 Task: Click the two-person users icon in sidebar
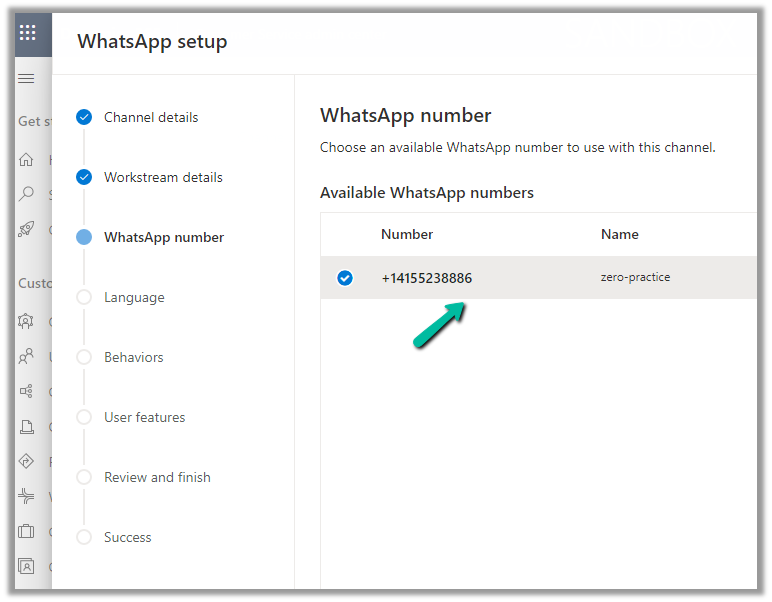(x=27, y=356)
